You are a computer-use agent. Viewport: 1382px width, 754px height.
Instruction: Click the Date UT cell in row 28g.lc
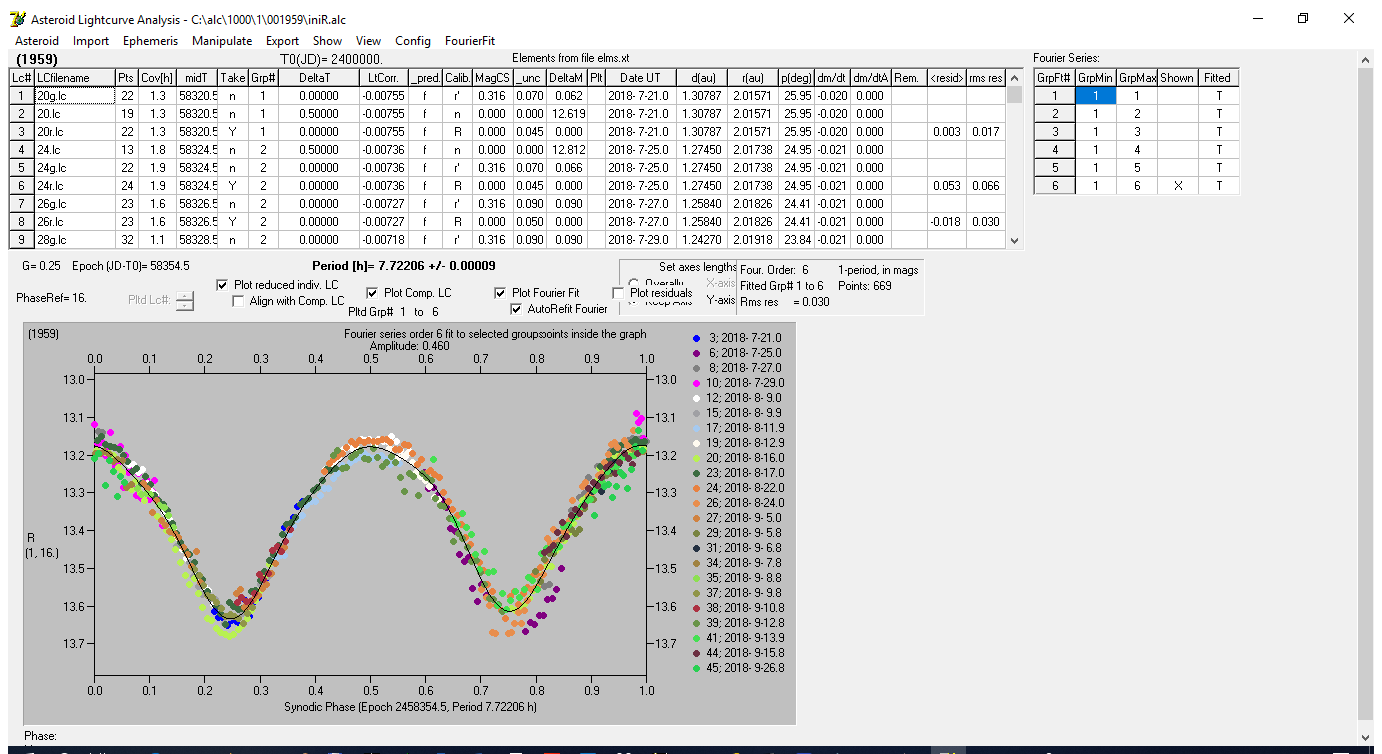[x=640, y=240]
